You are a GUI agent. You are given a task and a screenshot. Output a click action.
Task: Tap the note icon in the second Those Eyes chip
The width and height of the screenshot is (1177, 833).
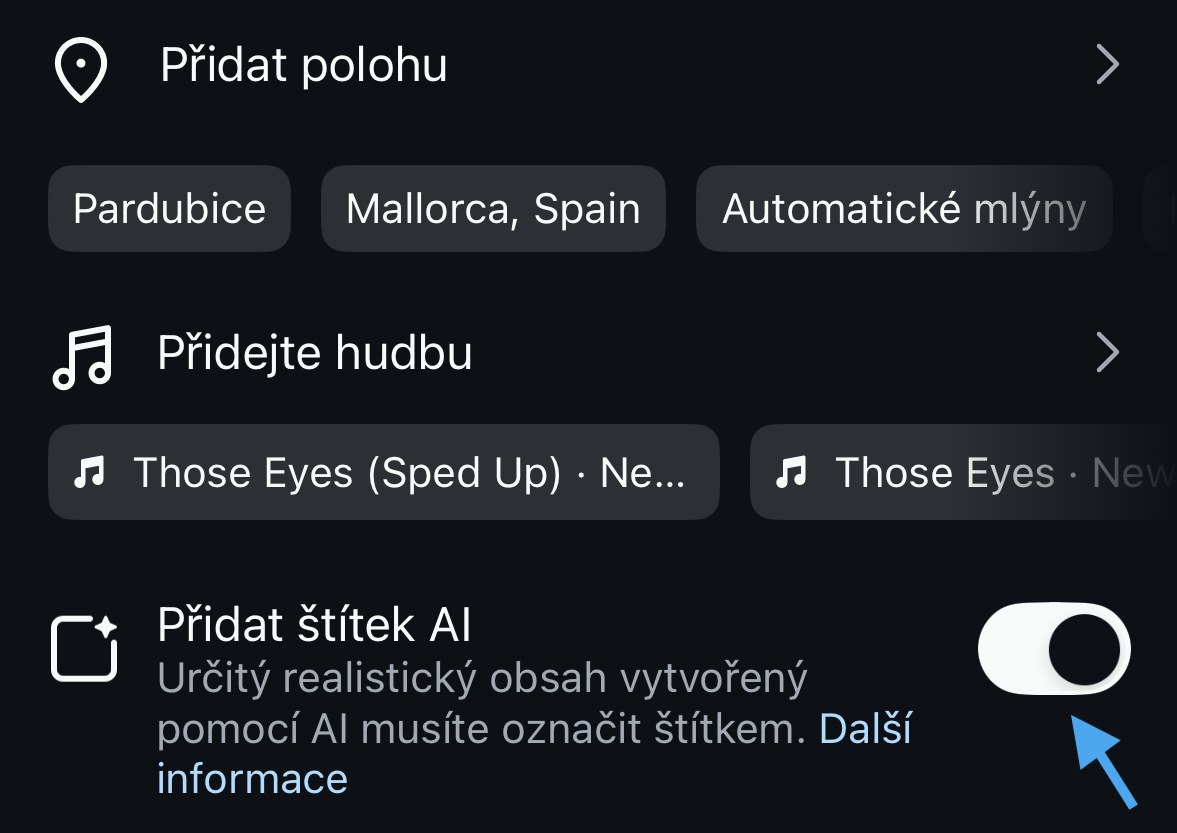(792, 473)
